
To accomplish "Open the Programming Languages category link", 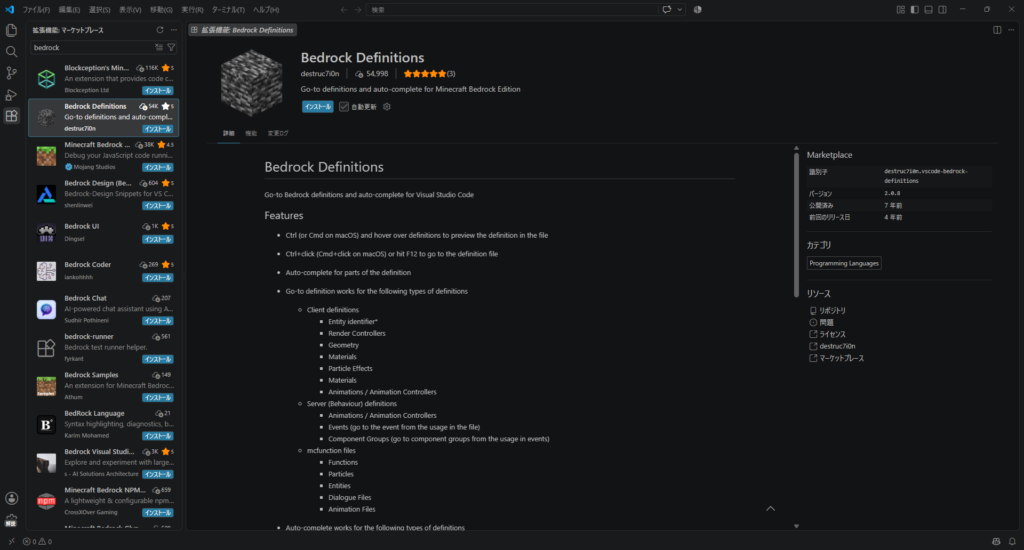I will pyautogui.click(x=844, y=263).
